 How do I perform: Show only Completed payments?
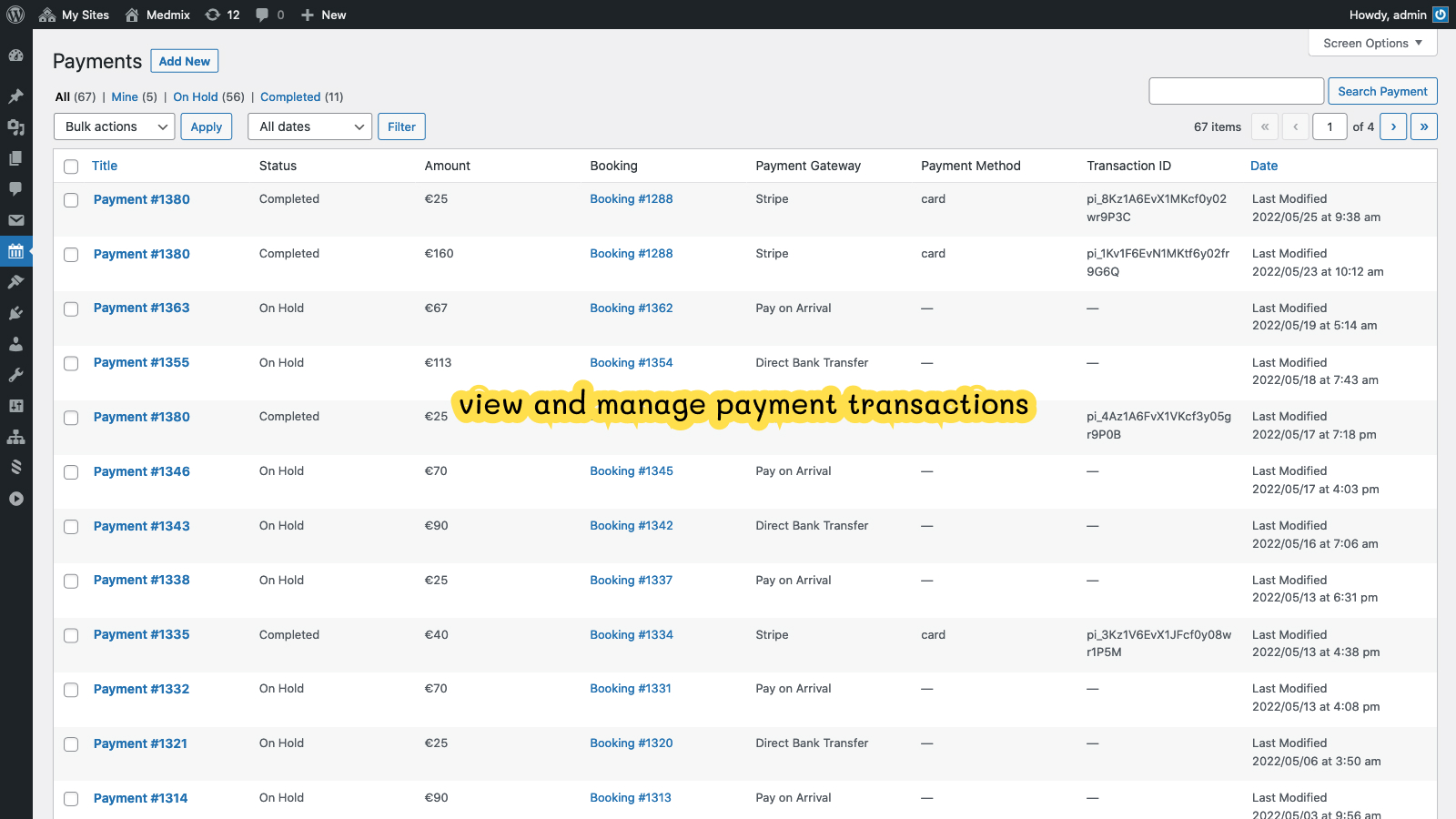point(290,97)
